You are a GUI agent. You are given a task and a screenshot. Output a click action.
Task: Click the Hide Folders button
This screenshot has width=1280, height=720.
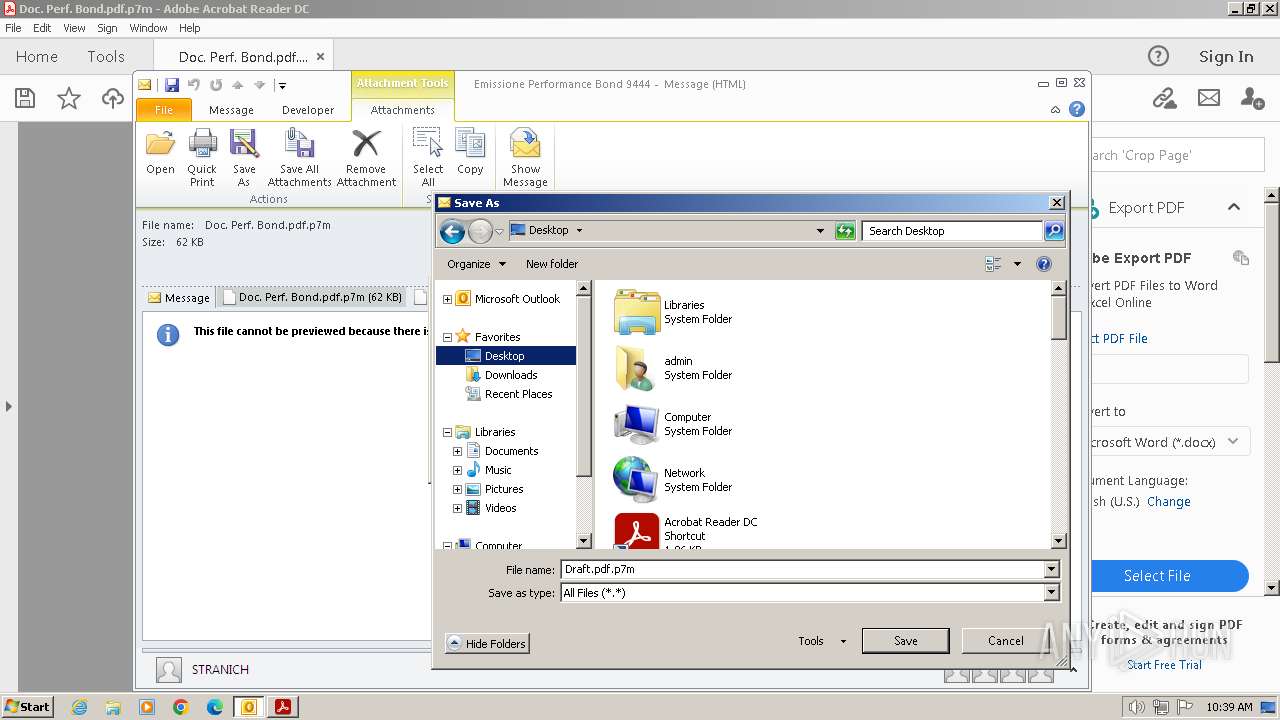pos(486,644)
